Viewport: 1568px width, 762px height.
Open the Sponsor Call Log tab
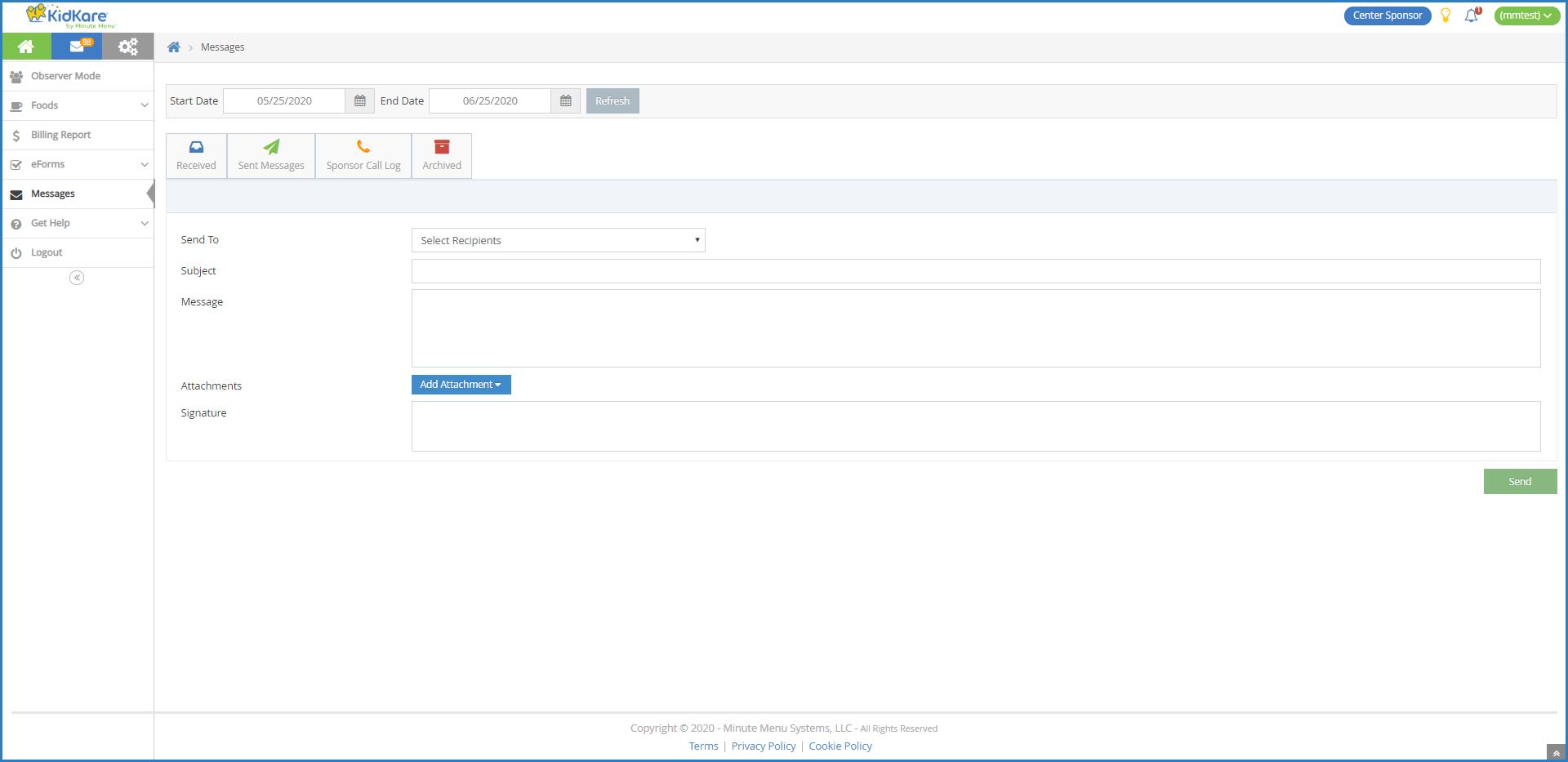coord(363,156)
